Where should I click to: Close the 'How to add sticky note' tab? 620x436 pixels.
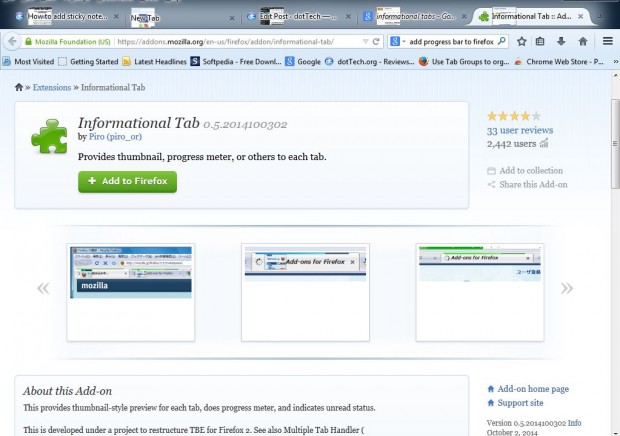[116, 17]
